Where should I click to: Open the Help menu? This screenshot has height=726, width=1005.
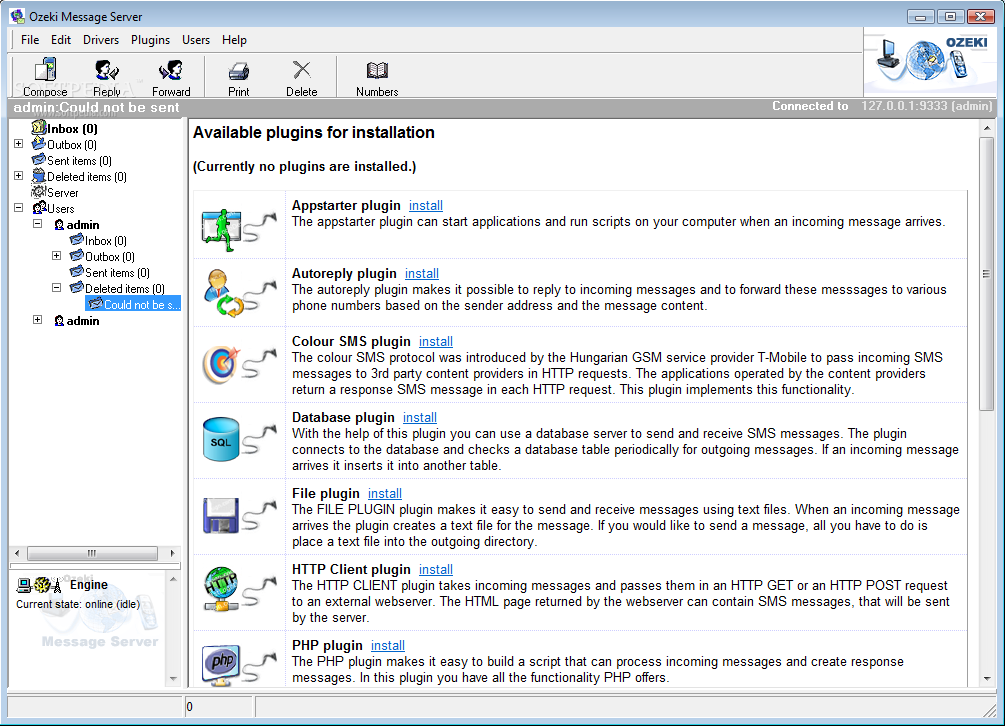click(x=234, y=40)
